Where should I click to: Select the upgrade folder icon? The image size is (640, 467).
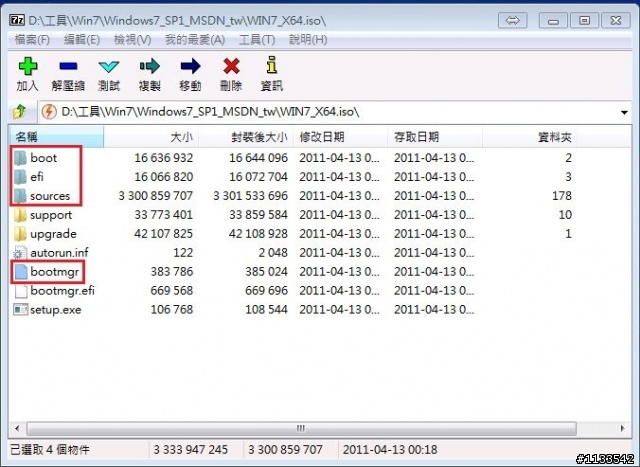point(20,234)
